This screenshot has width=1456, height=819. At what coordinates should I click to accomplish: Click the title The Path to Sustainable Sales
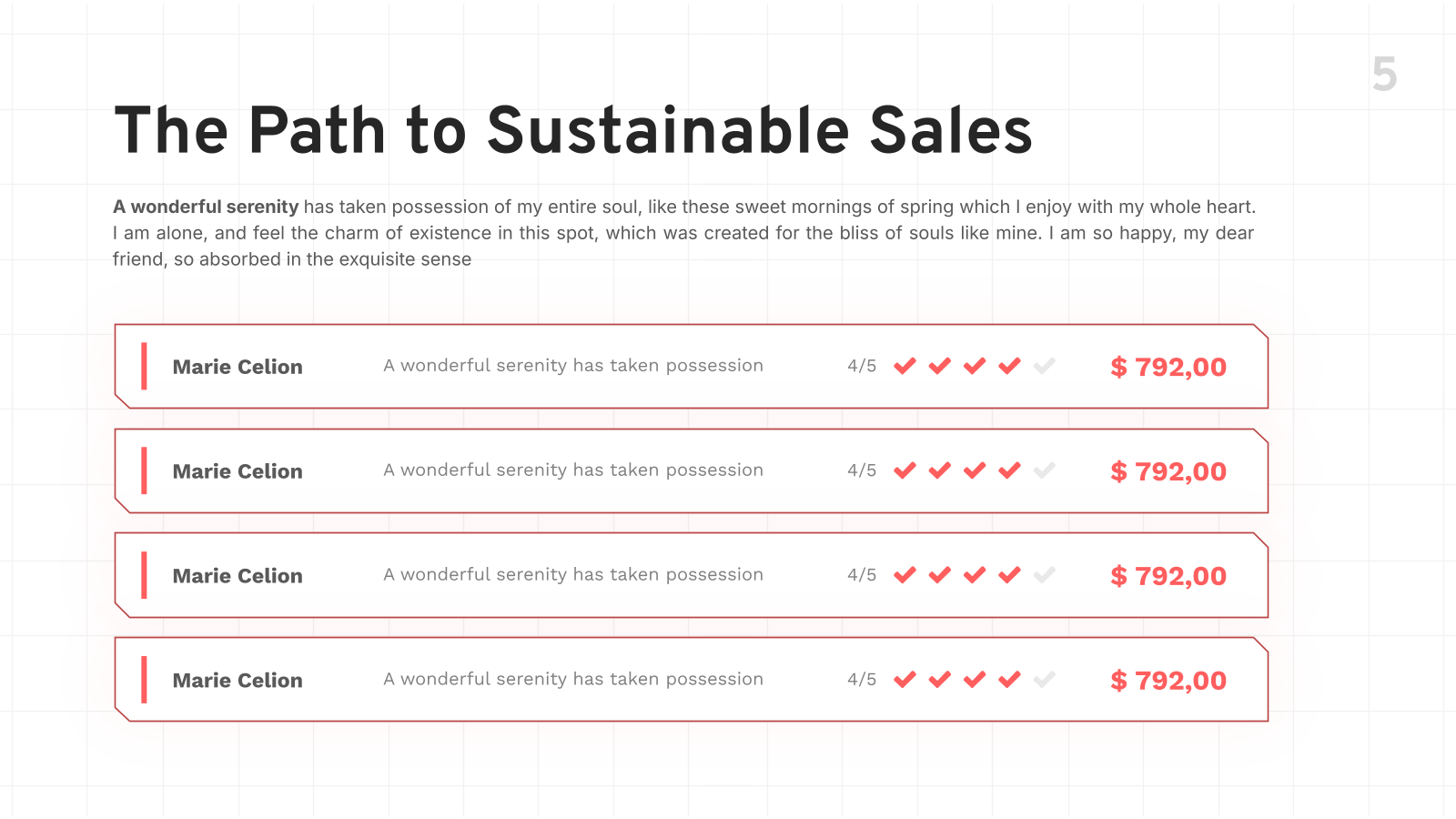pos(573,130)
